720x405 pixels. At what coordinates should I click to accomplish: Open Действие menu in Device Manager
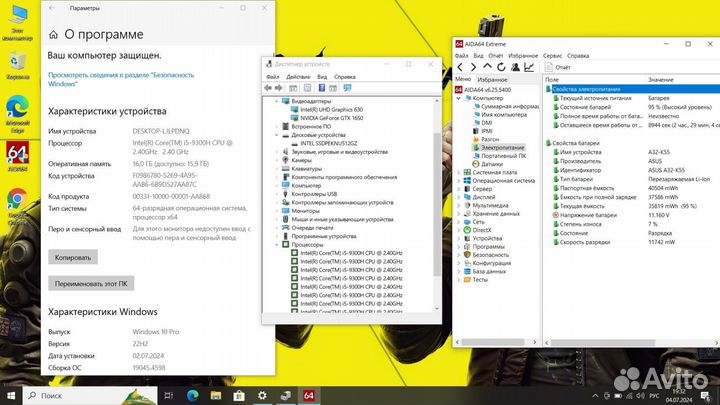[298, 76]
